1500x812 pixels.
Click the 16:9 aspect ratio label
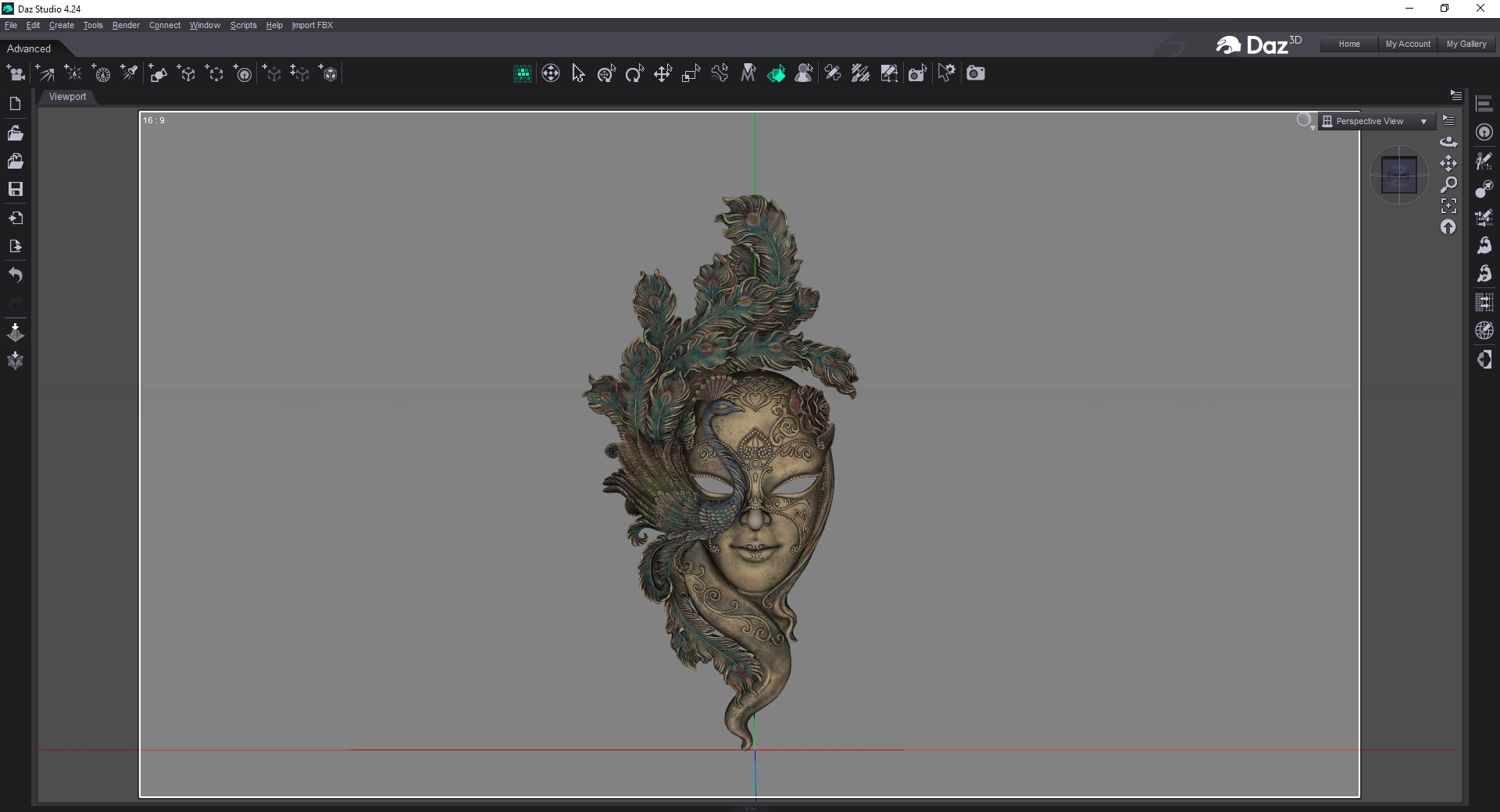point(154,120)
